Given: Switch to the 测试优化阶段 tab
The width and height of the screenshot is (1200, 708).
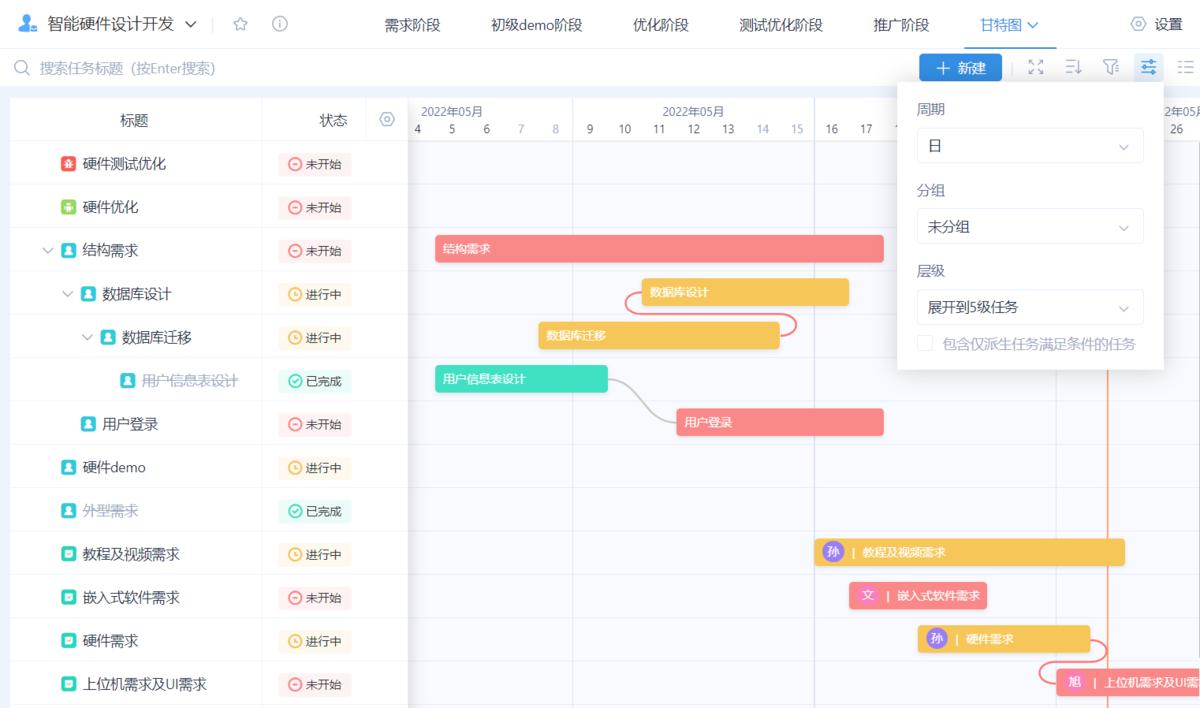Looking at the screenshot, I should [x=783, y=24].
